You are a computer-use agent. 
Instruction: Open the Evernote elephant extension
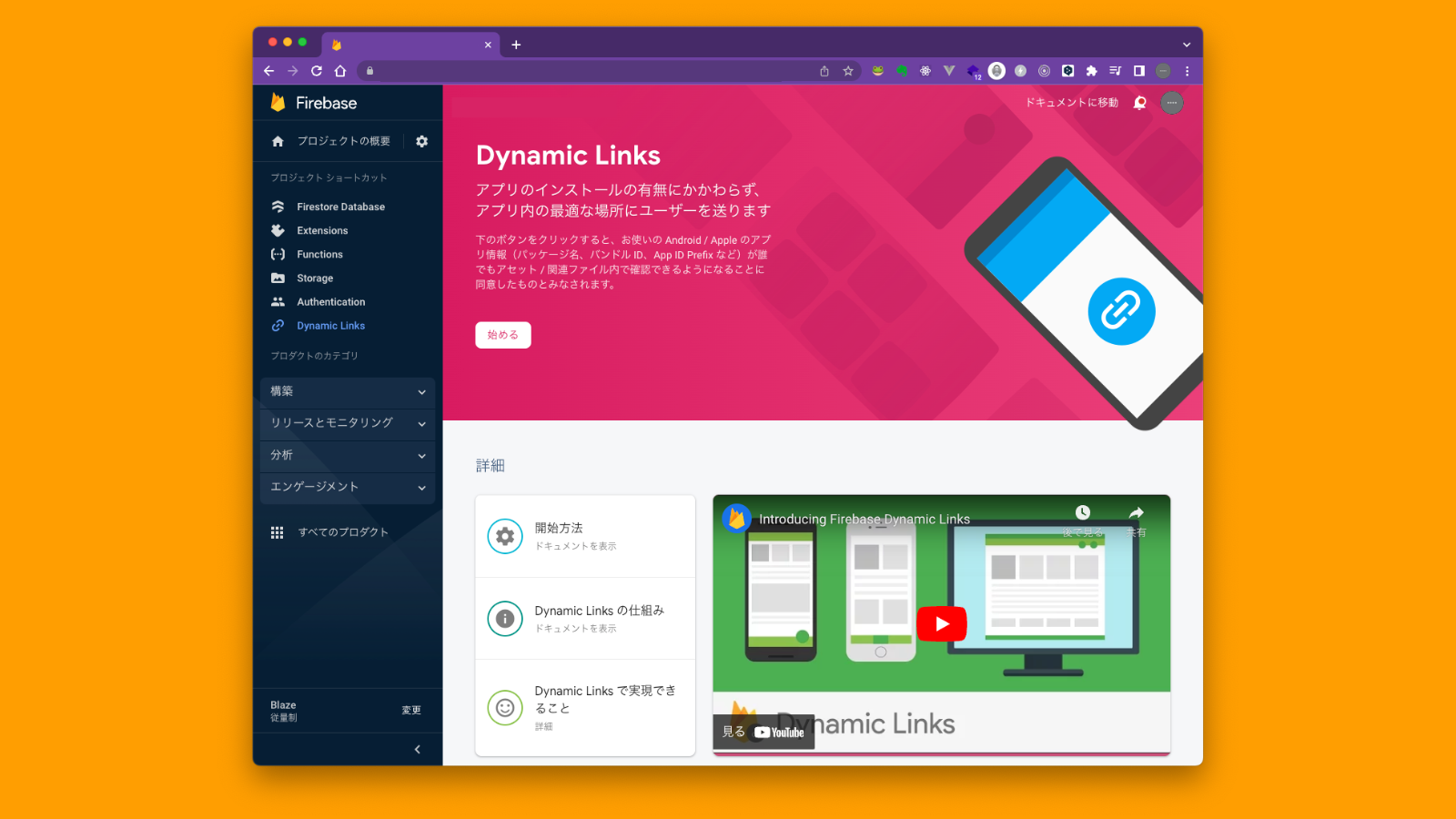[x=902, y=71]
